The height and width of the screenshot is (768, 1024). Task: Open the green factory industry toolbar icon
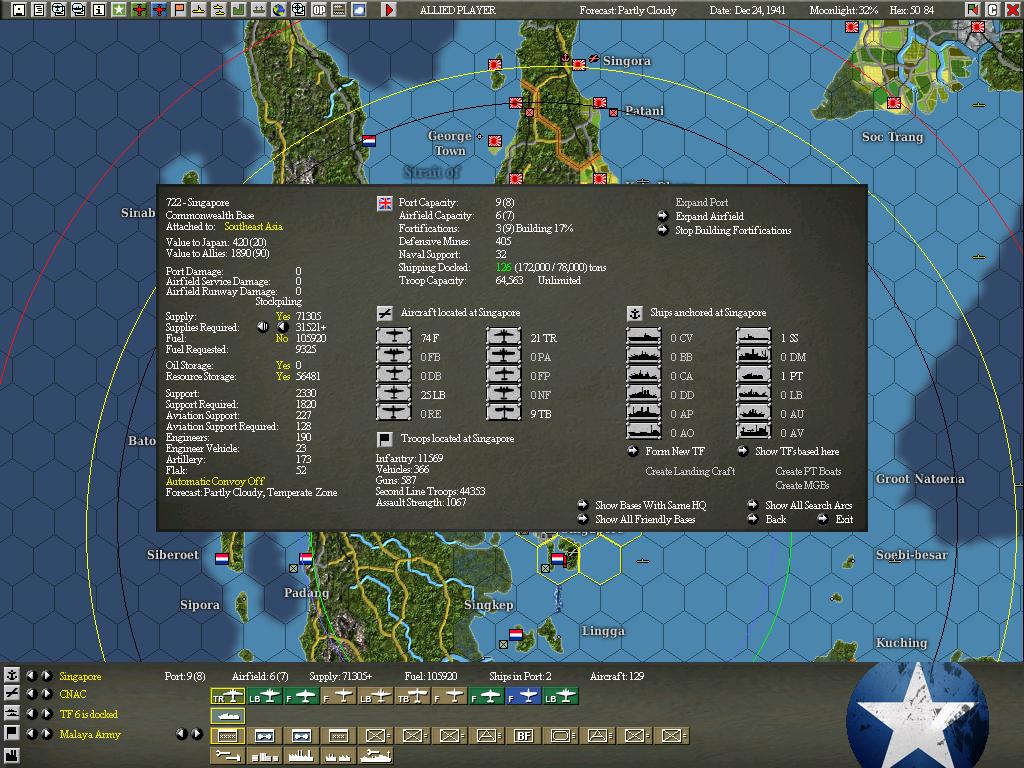coord(238,9)
